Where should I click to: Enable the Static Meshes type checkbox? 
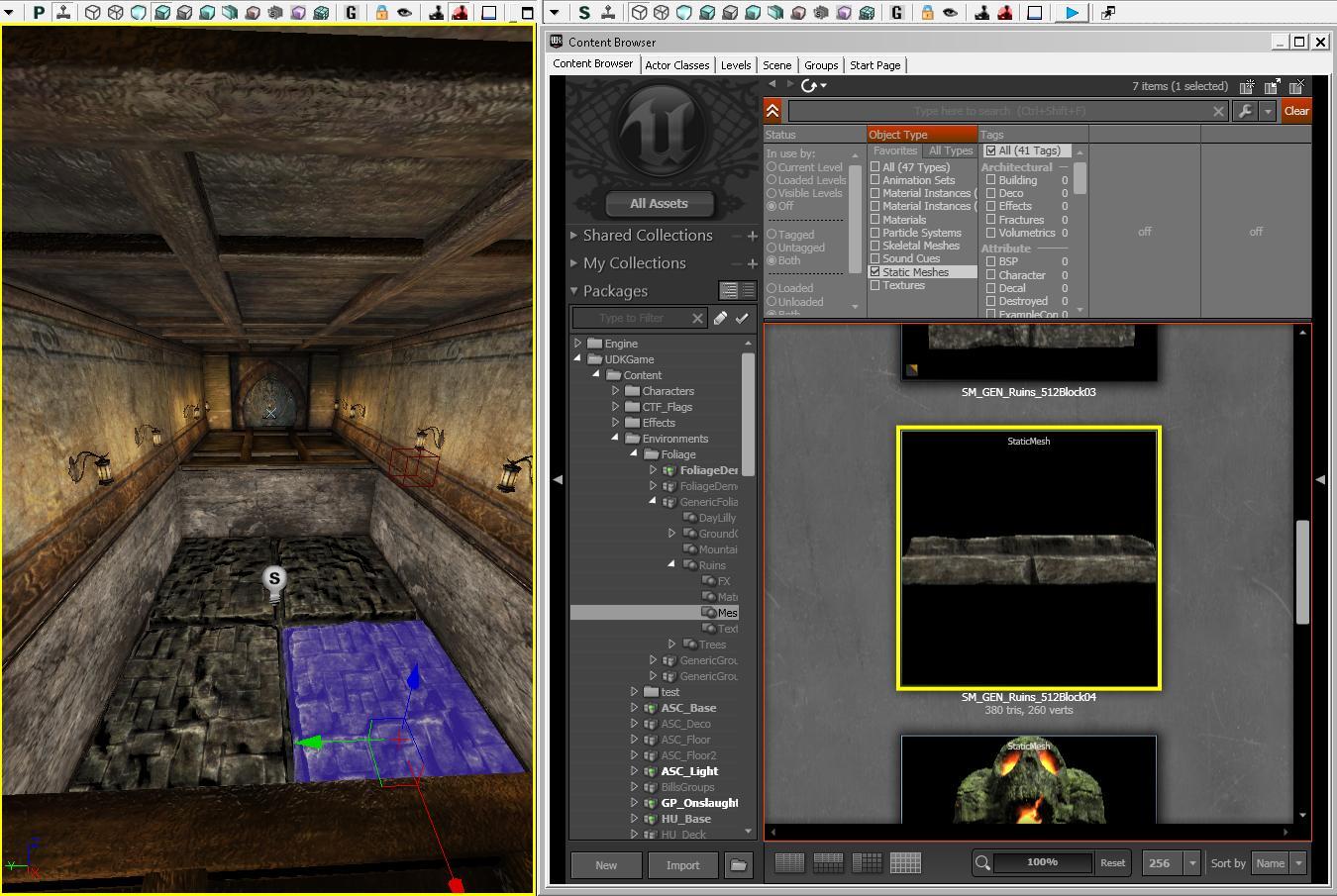874,271
